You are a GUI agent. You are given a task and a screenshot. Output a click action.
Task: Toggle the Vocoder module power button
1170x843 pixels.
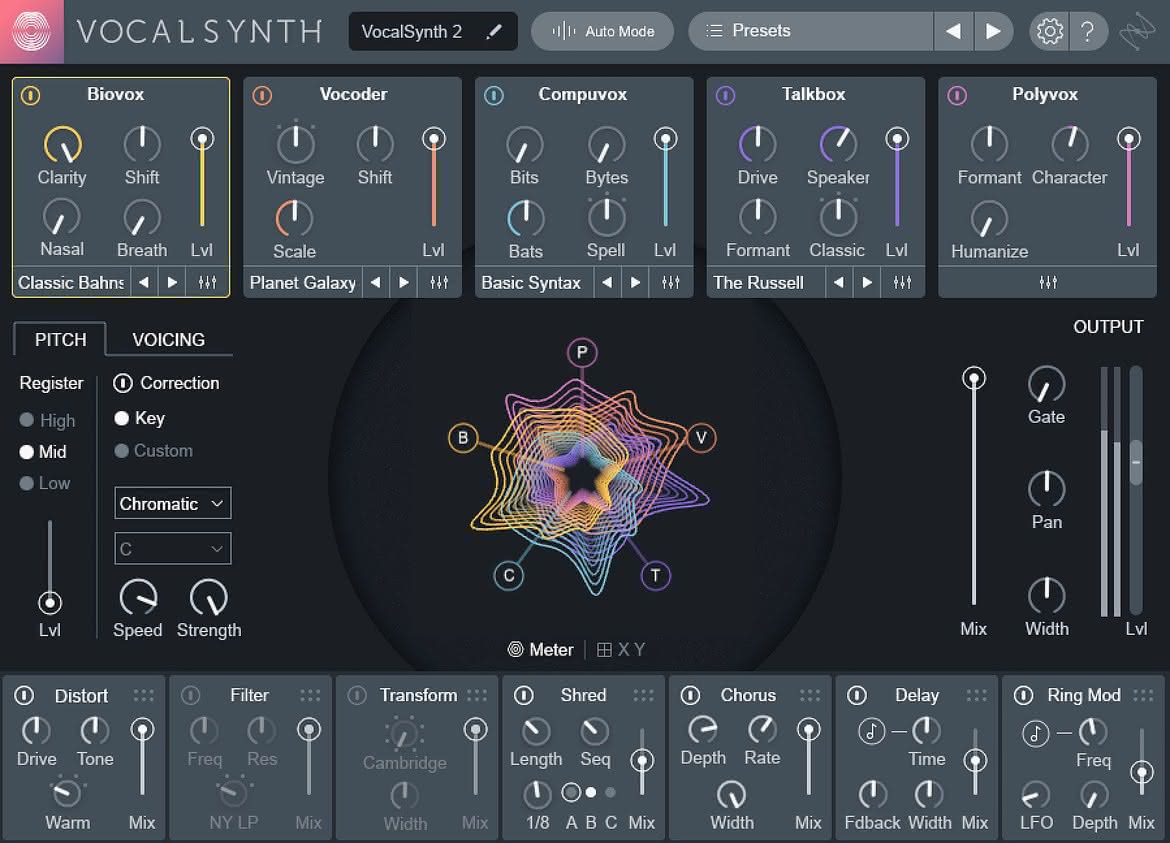262,95
